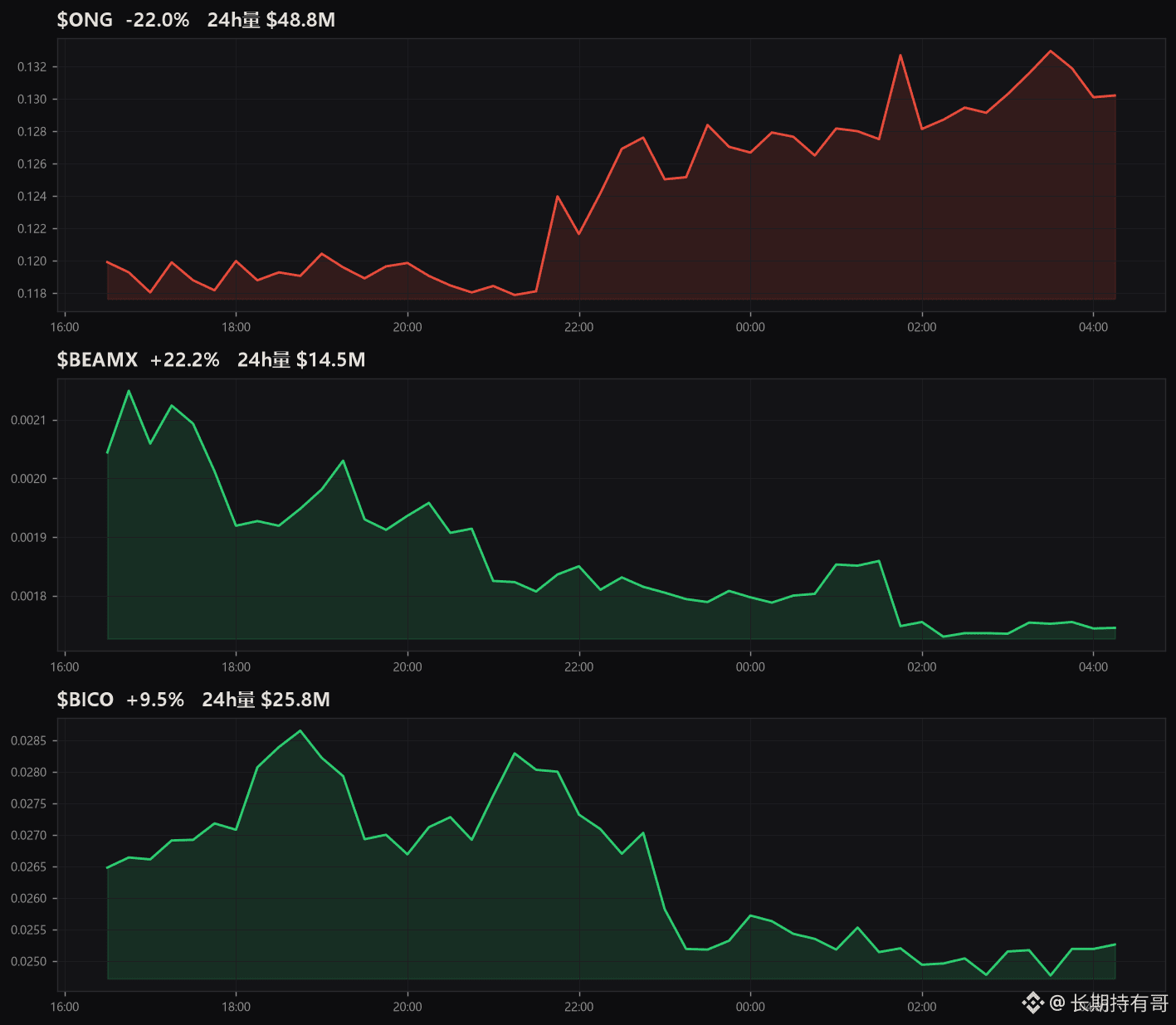The width and height of the screenshot is (1176, 1025).
Task: Click the 24h volume $25.8M label
Action: click(266, 700)
